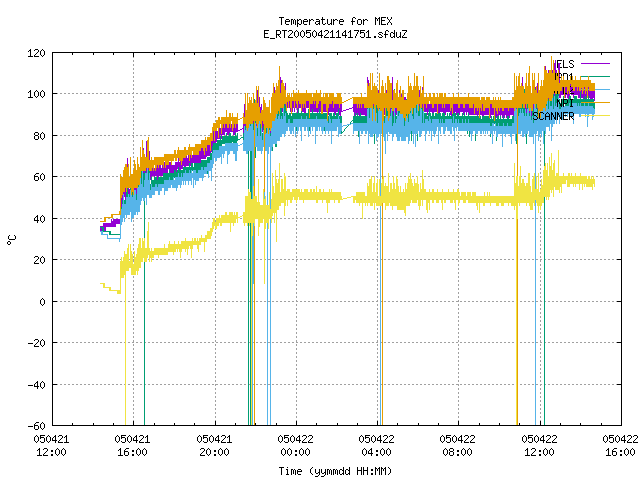Viewport: 640px width, 480px height.
Task: Click the 'ELS' legend label
Action: pos(565,64)
